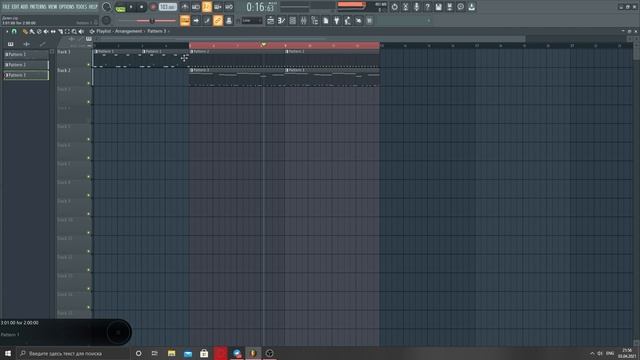The height and width of the screenshot is (360, 640).
Task: Open the second Pattern 3 clip menu on Track 2
Action: tap(287, 70)
